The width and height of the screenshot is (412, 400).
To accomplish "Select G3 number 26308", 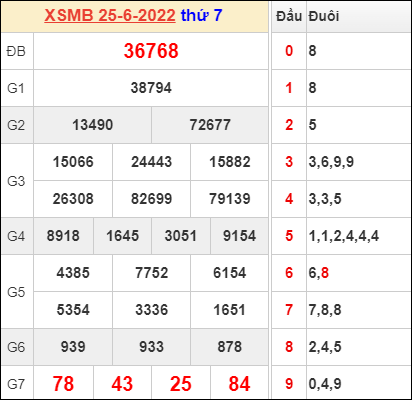I will [x=73, y=199].
